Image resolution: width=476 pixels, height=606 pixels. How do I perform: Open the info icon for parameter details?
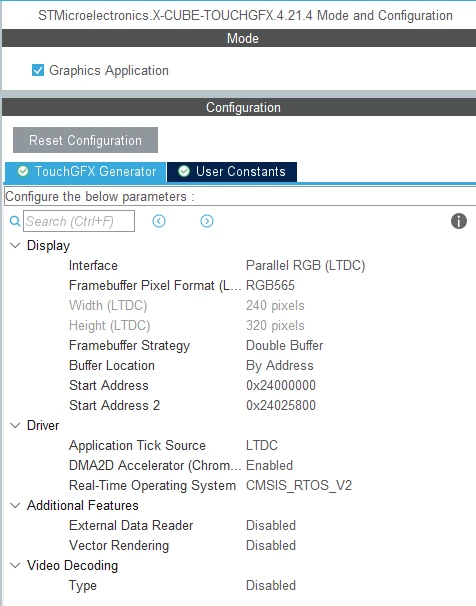459,221
